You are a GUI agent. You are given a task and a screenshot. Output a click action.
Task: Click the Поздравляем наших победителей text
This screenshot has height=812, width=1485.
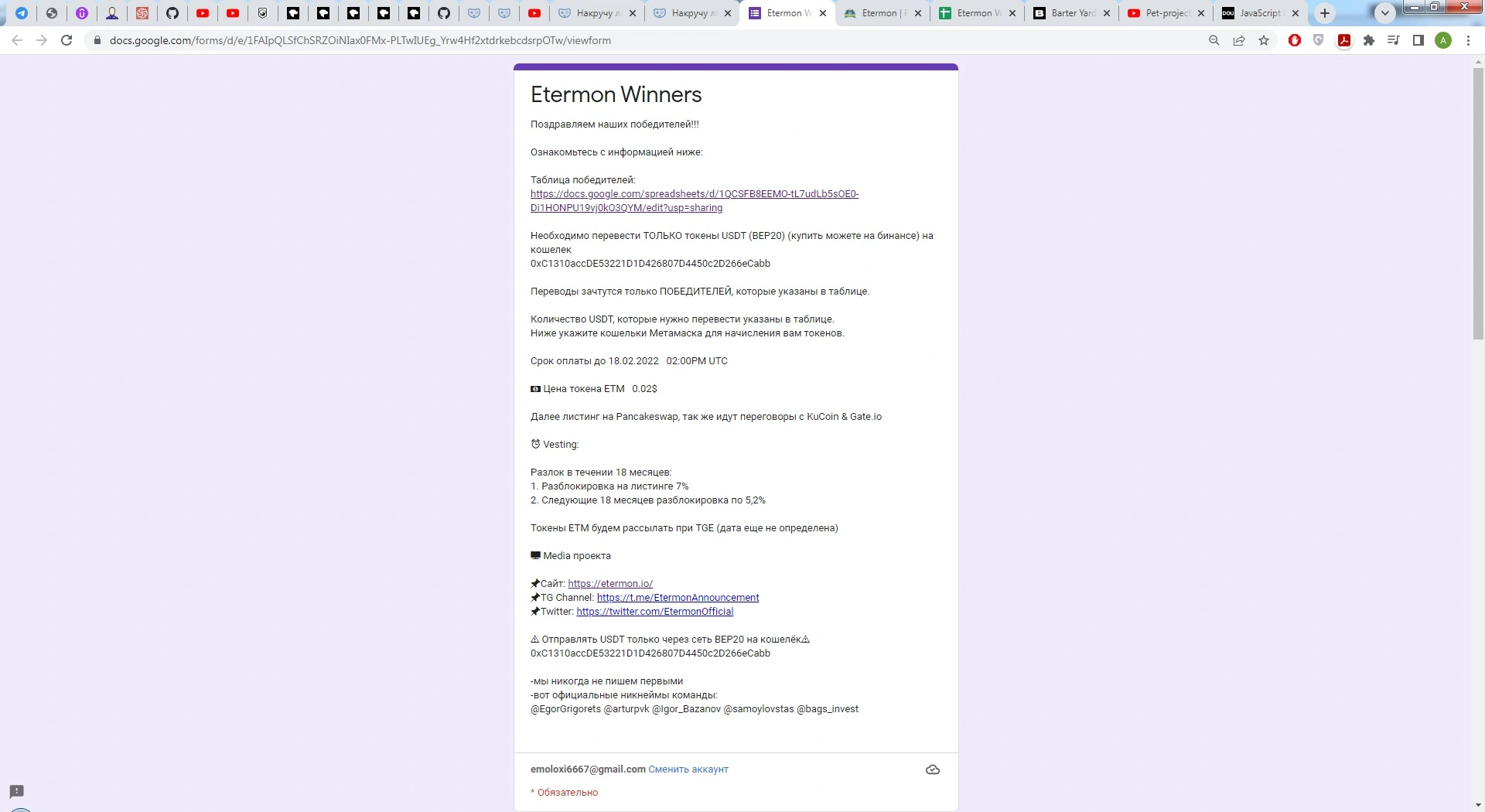coord(615,125)
